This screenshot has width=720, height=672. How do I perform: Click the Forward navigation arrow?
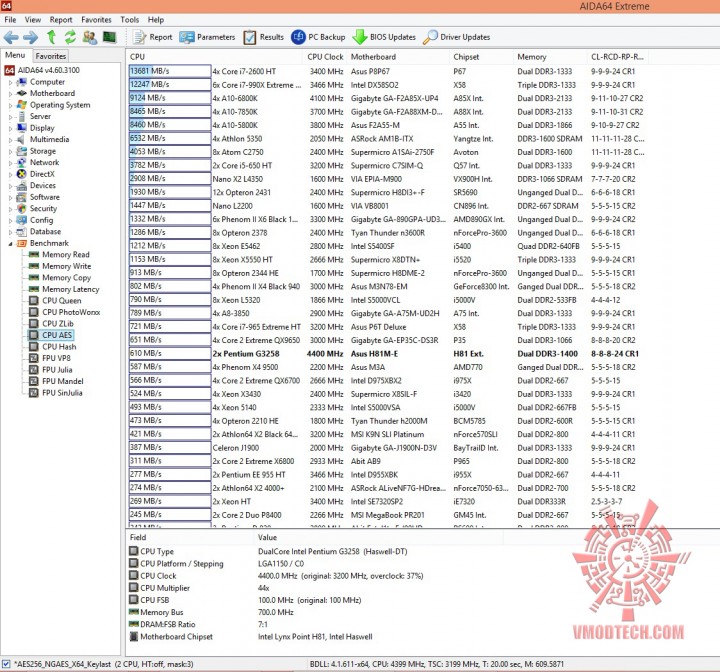coord(31,37)
